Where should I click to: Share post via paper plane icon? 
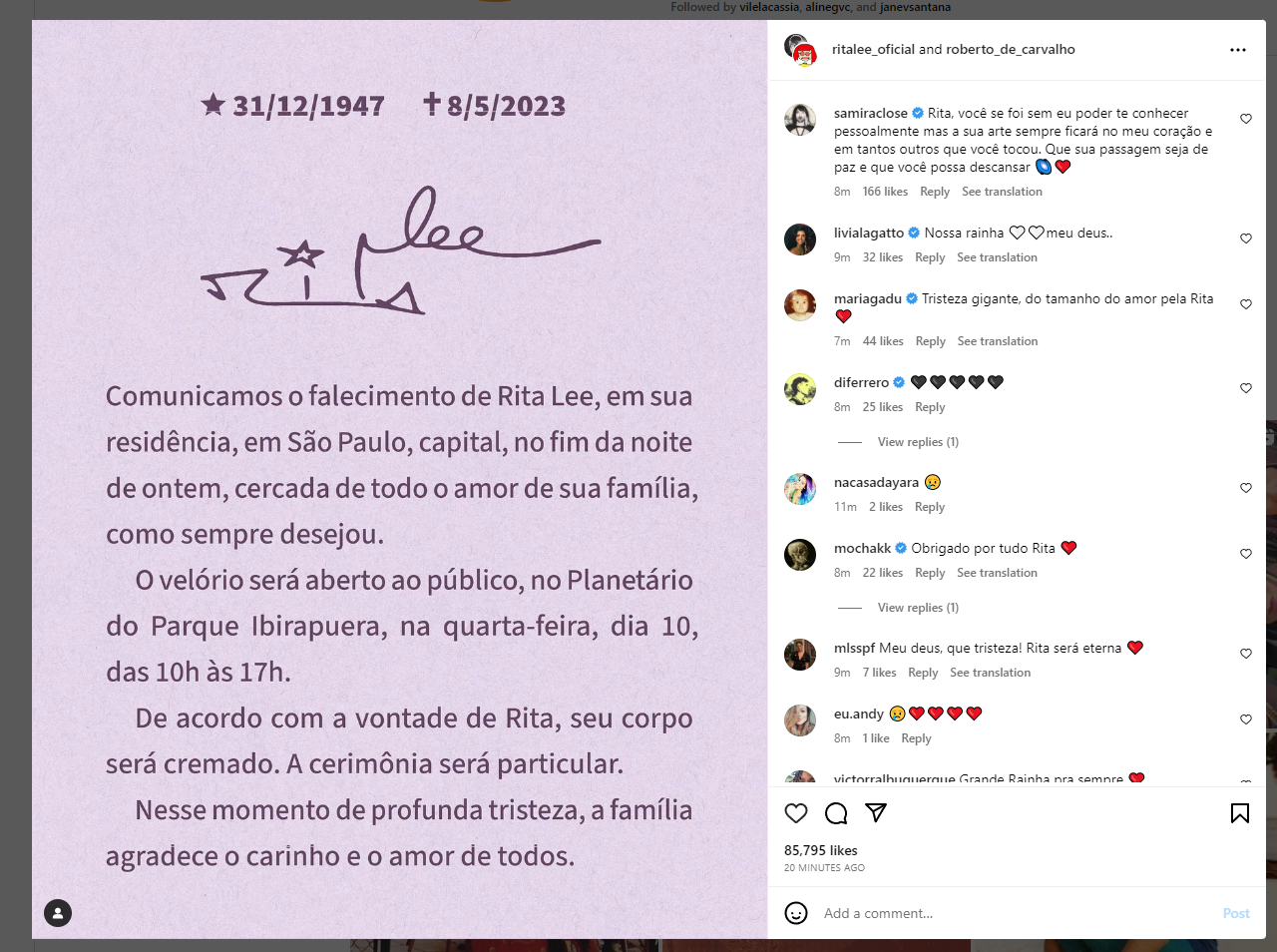[x=876, y=813]
